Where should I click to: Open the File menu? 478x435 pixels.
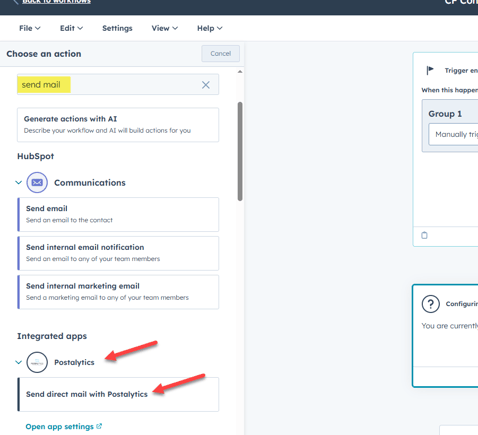pyautogui.click(x=30, y=28)
